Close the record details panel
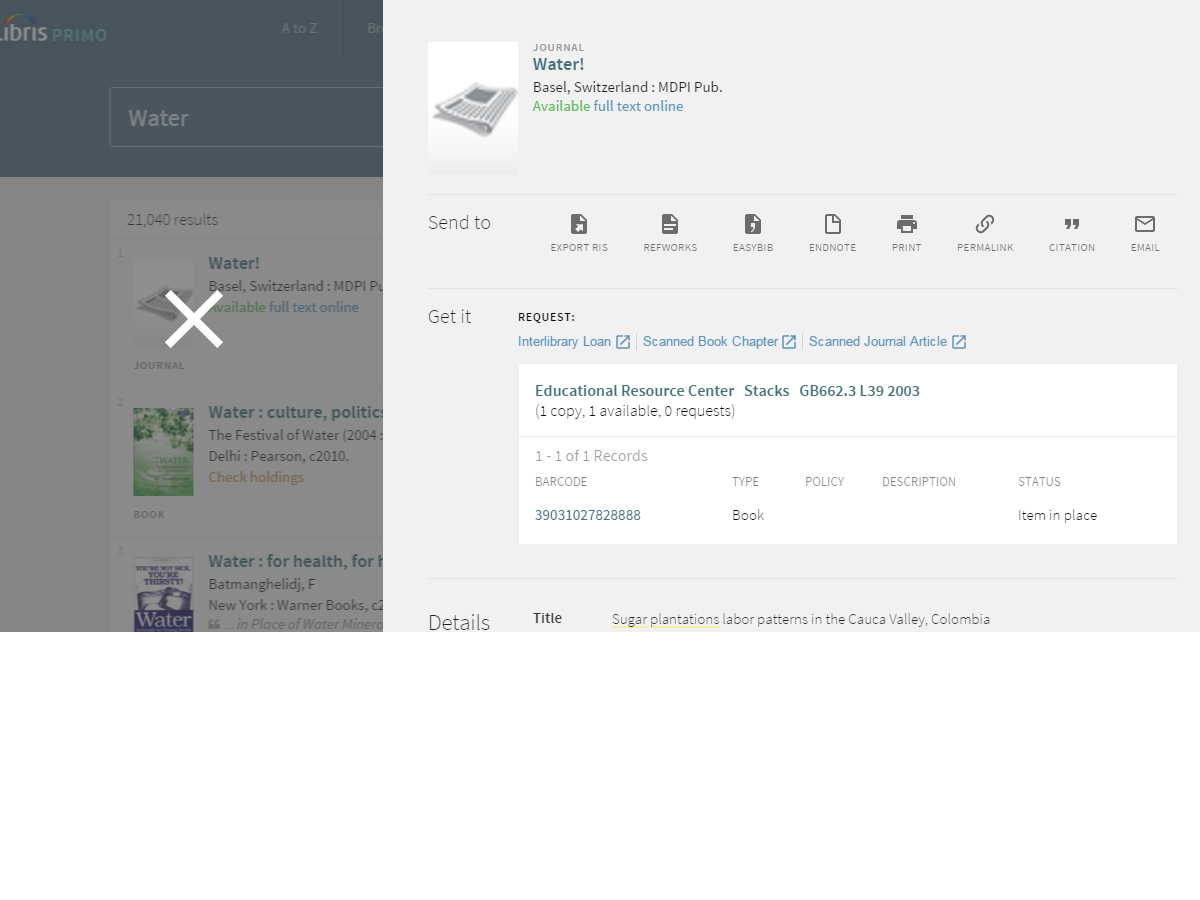1200x900 pixels. point(194,319)
